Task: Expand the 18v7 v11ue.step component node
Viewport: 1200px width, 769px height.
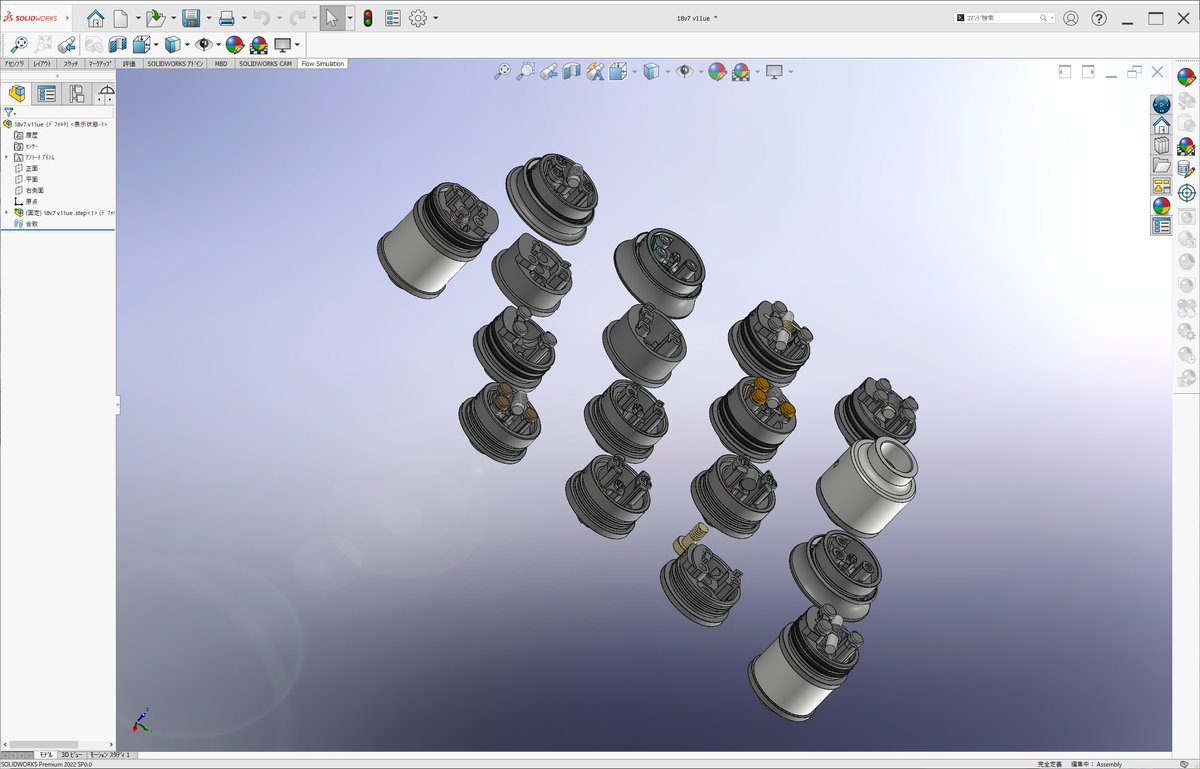Action: pyautogui.click(x=6, y=212)
